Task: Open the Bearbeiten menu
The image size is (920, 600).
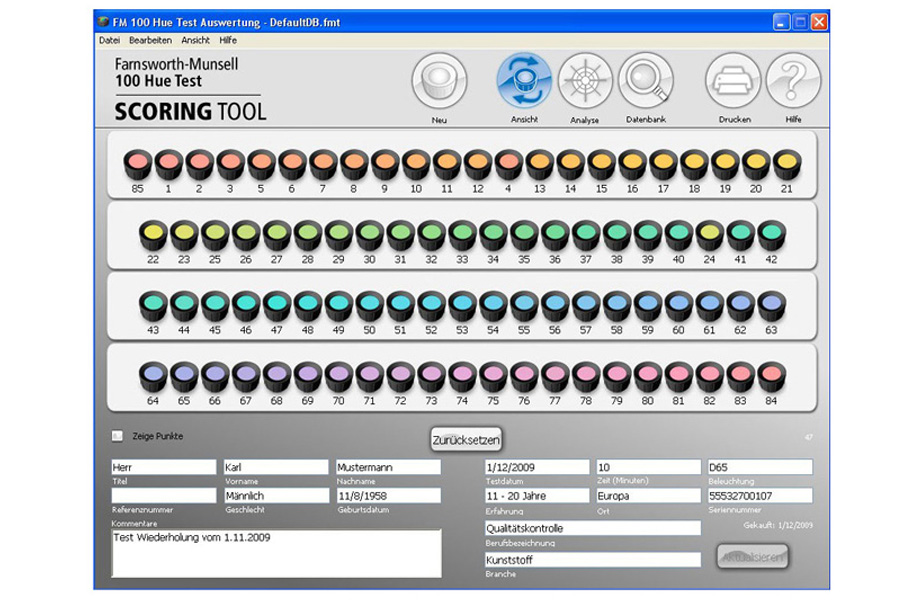Action: 150,40
